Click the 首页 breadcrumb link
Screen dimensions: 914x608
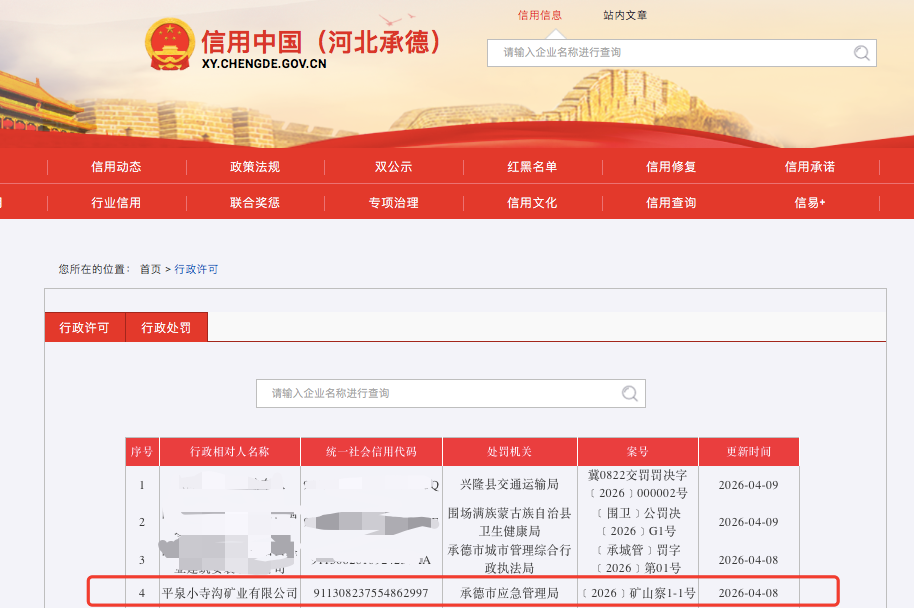pyautogui.click(x=150, y=269)
